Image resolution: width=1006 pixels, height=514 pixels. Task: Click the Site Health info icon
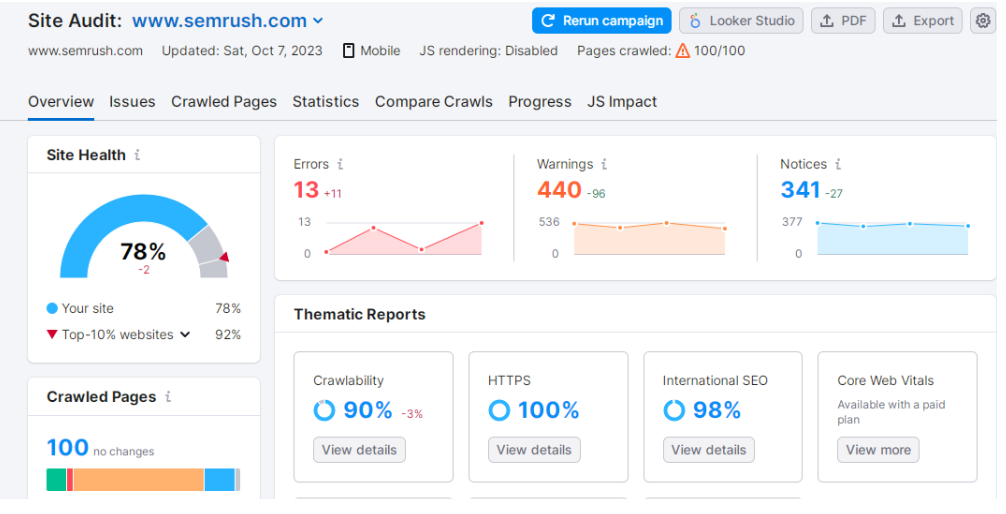pos(137,155)
